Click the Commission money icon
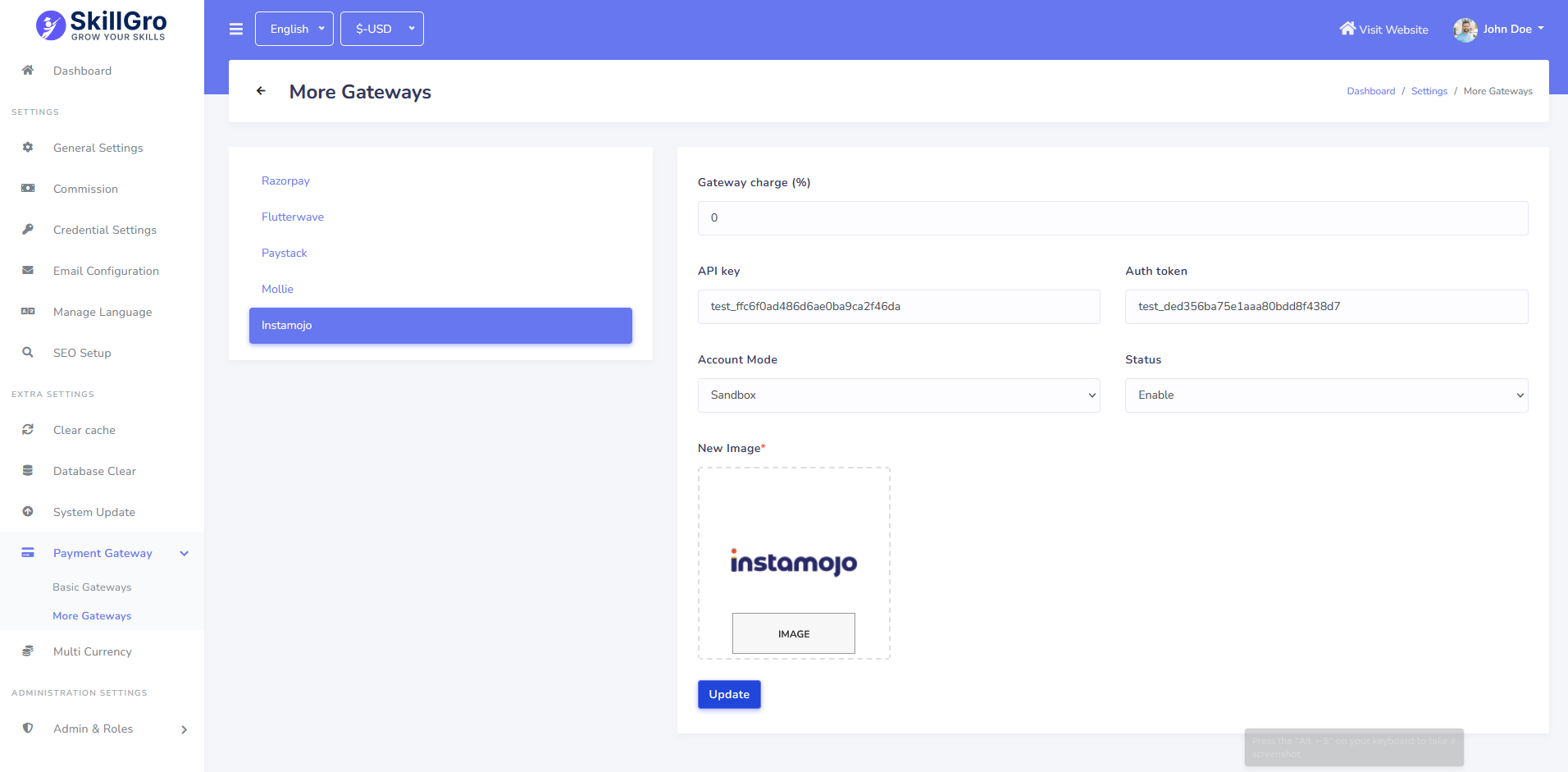Screen dimensions: 1568x772 point(28,189)
